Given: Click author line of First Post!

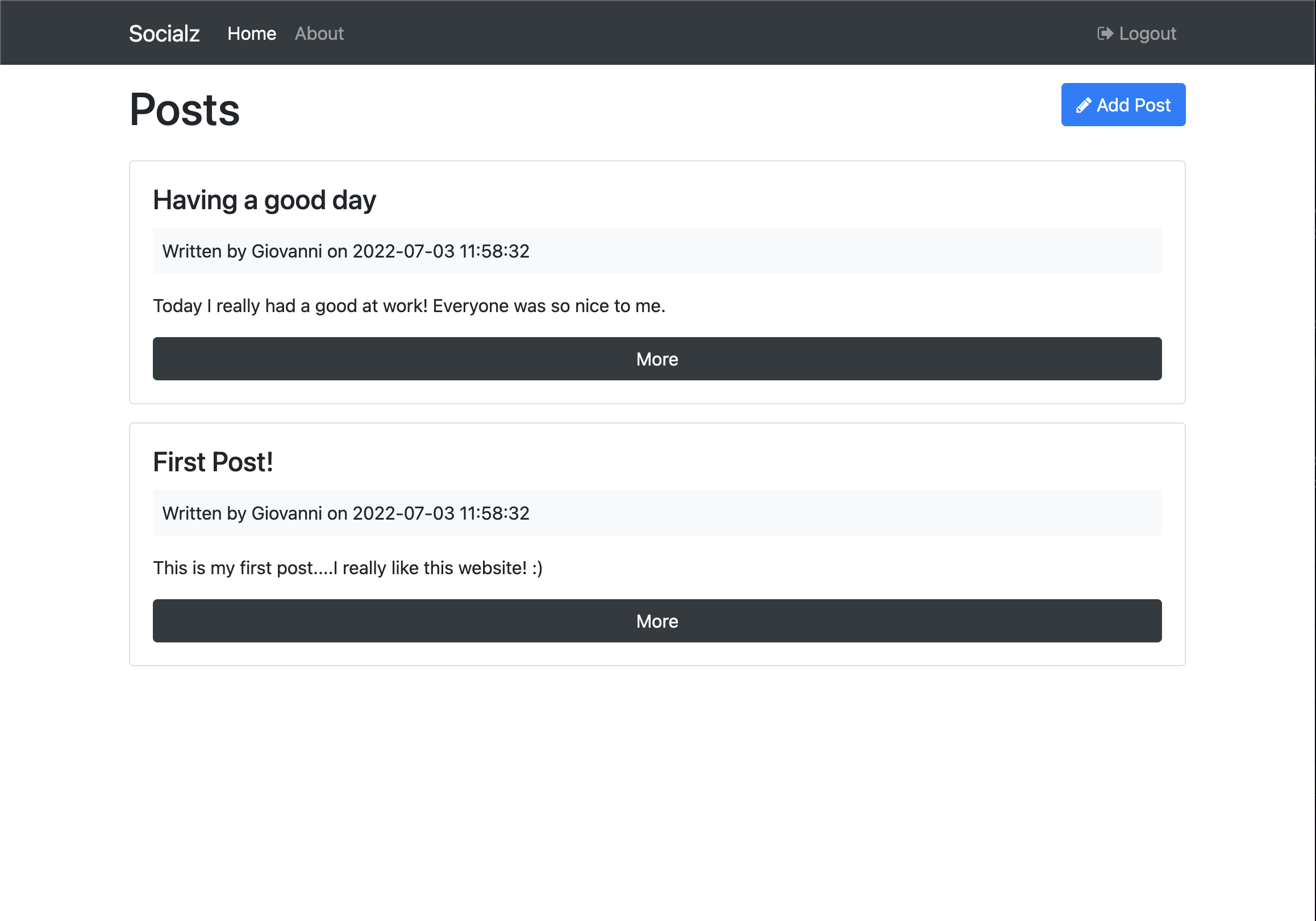Looking at the screenshot, I should (x=345, y=513).
